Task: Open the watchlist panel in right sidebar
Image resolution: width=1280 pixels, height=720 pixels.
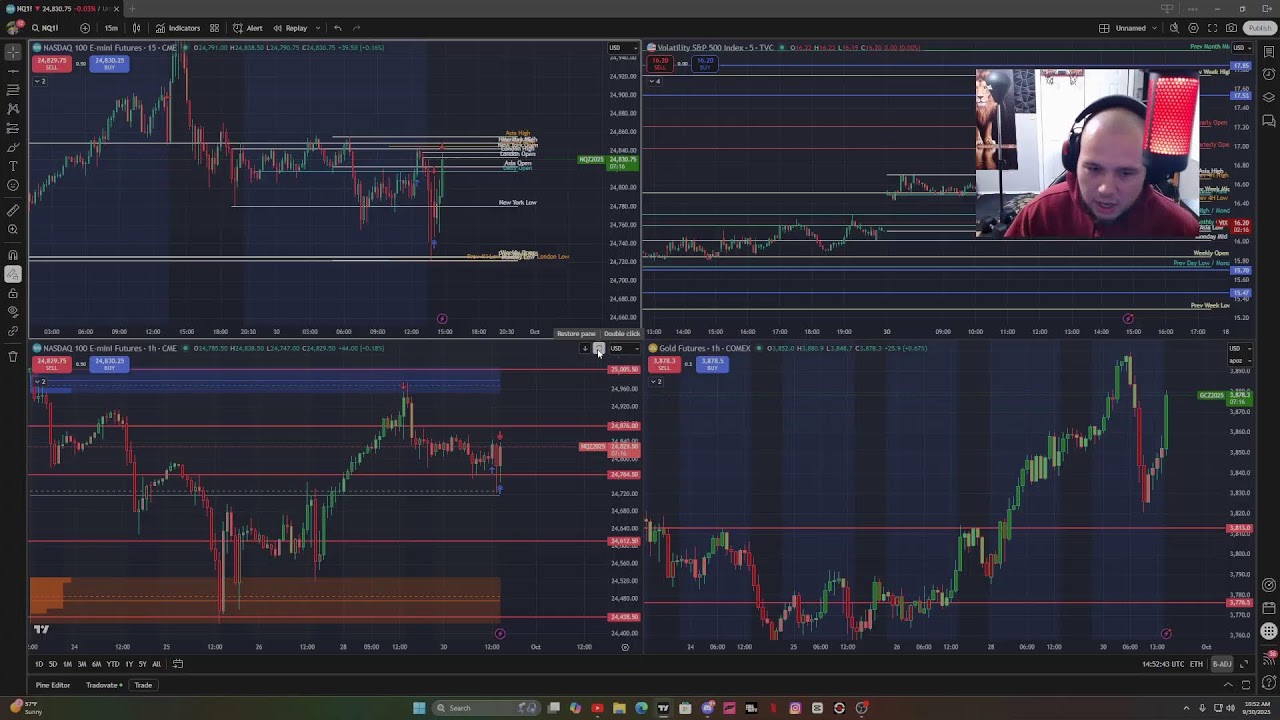Action: pyautogui.click(x=1268, y=52)
